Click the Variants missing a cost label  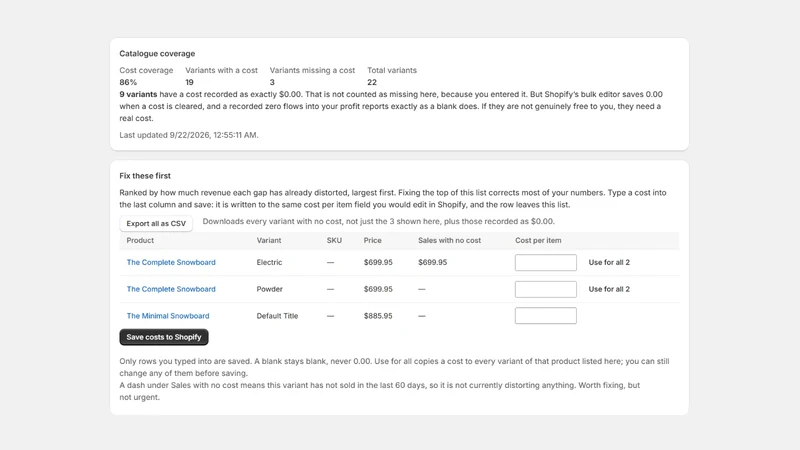coord(312,70)
